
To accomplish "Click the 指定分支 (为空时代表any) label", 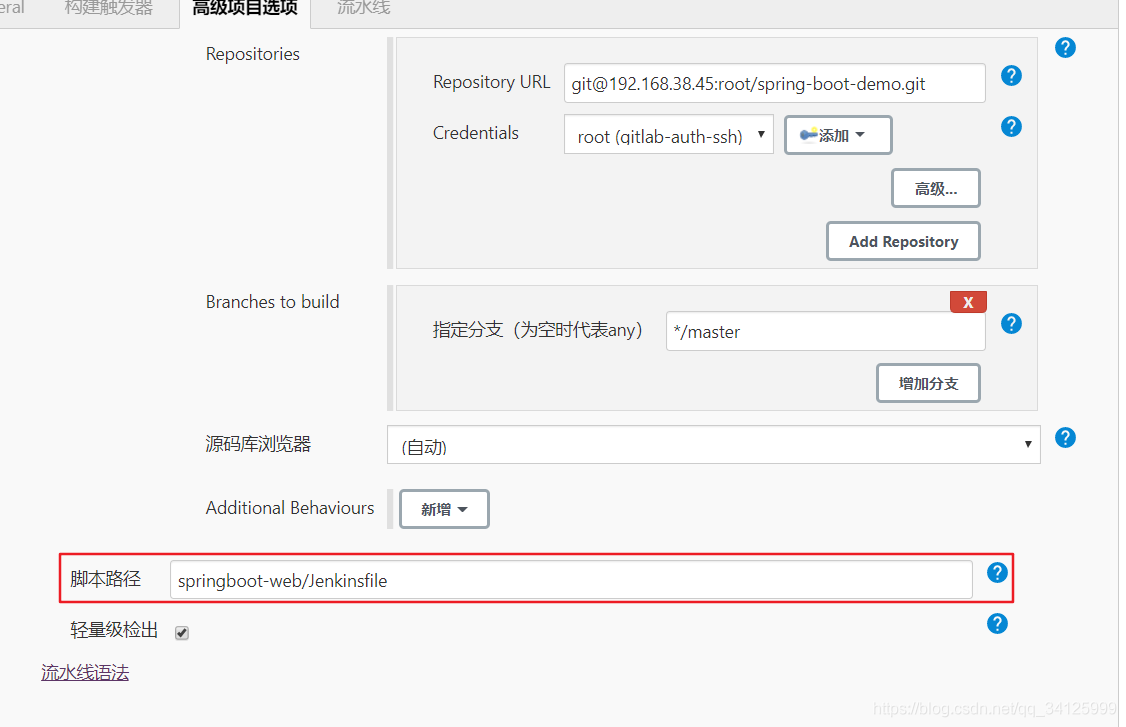I will pyautogui.click(x=537, y=330).
